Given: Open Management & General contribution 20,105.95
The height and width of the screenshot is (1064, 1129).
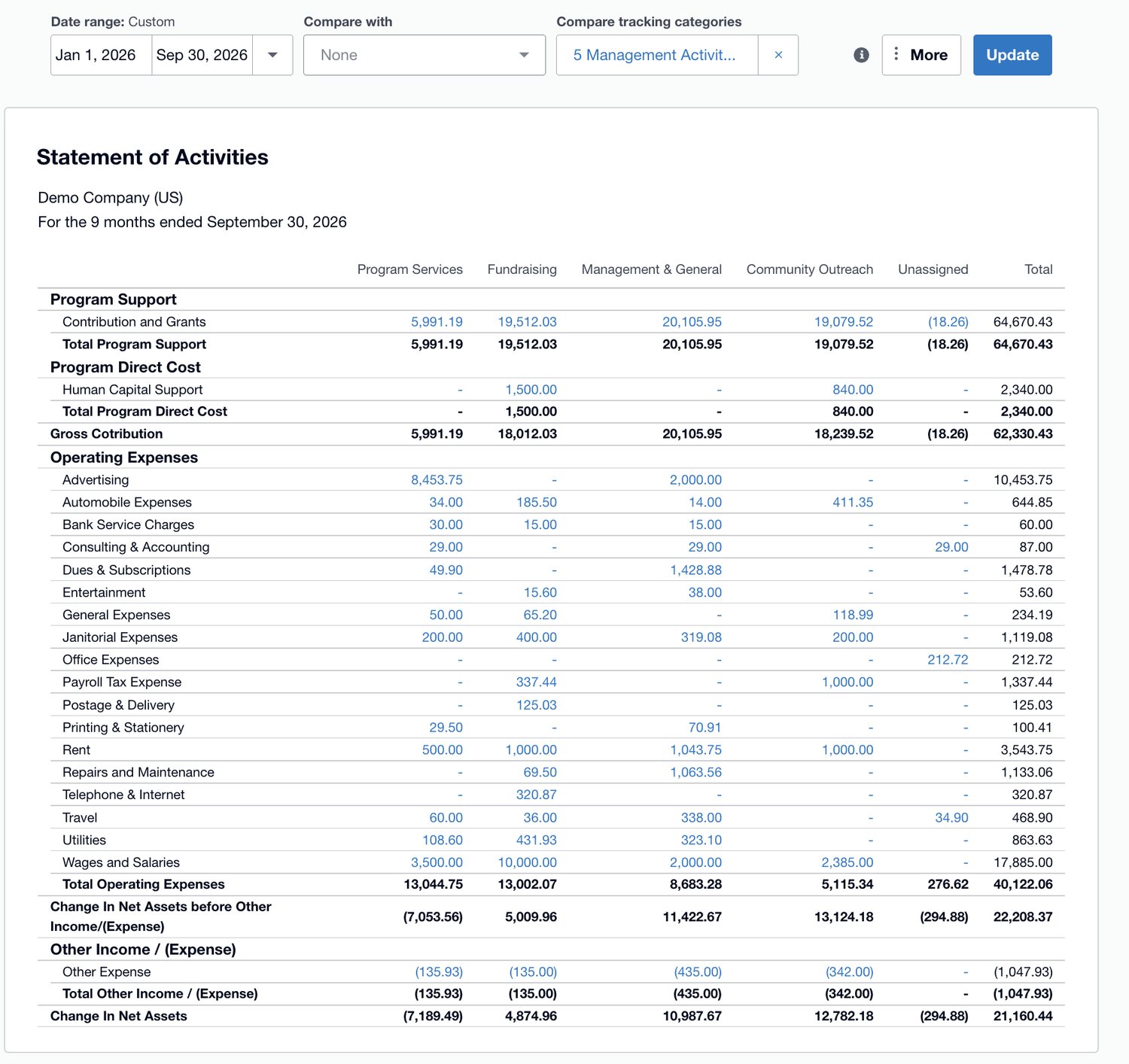Looking at the screenshot, I should pos(692,322).
